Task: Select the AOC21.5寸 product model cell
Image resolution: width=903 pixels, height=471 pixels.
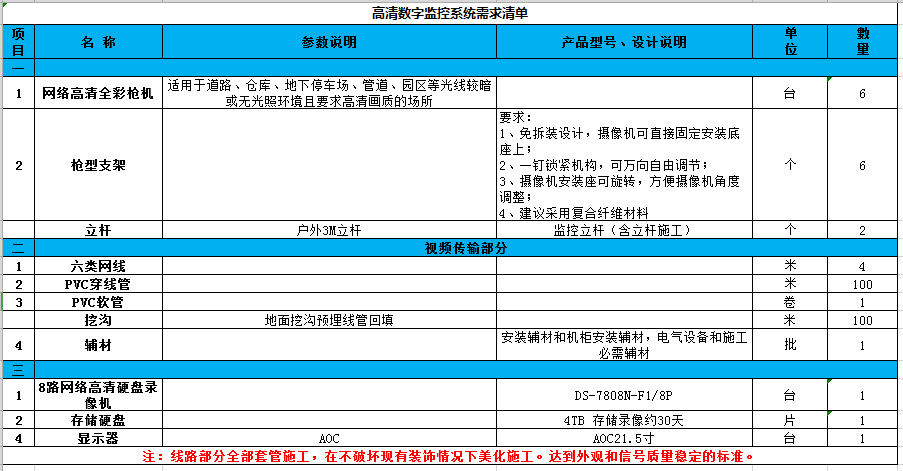Action: pyautogui.click(x=625, y=438)
